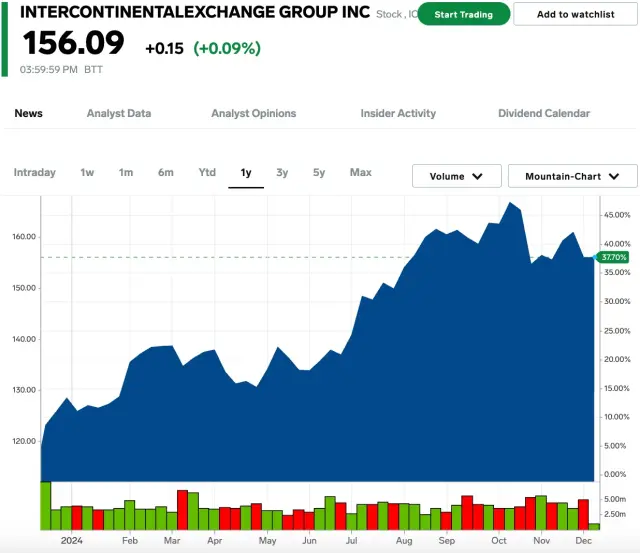Switch chart to 1m range
Viewport: 640px width, 553px height.
[x=126, y=173]
